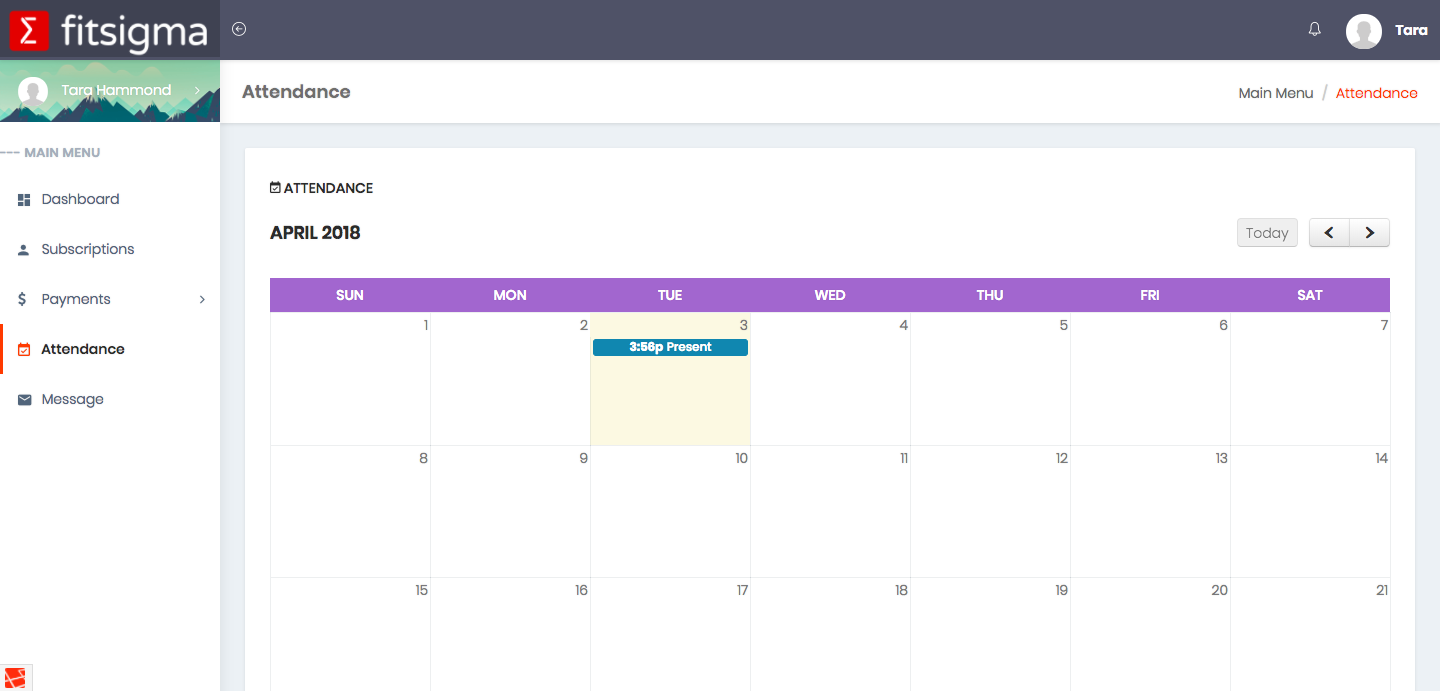The height and width of the screenshot is (691, 1440).
Task: Click the fitsigma red sigma logo
Action: [x=30, y=31]
